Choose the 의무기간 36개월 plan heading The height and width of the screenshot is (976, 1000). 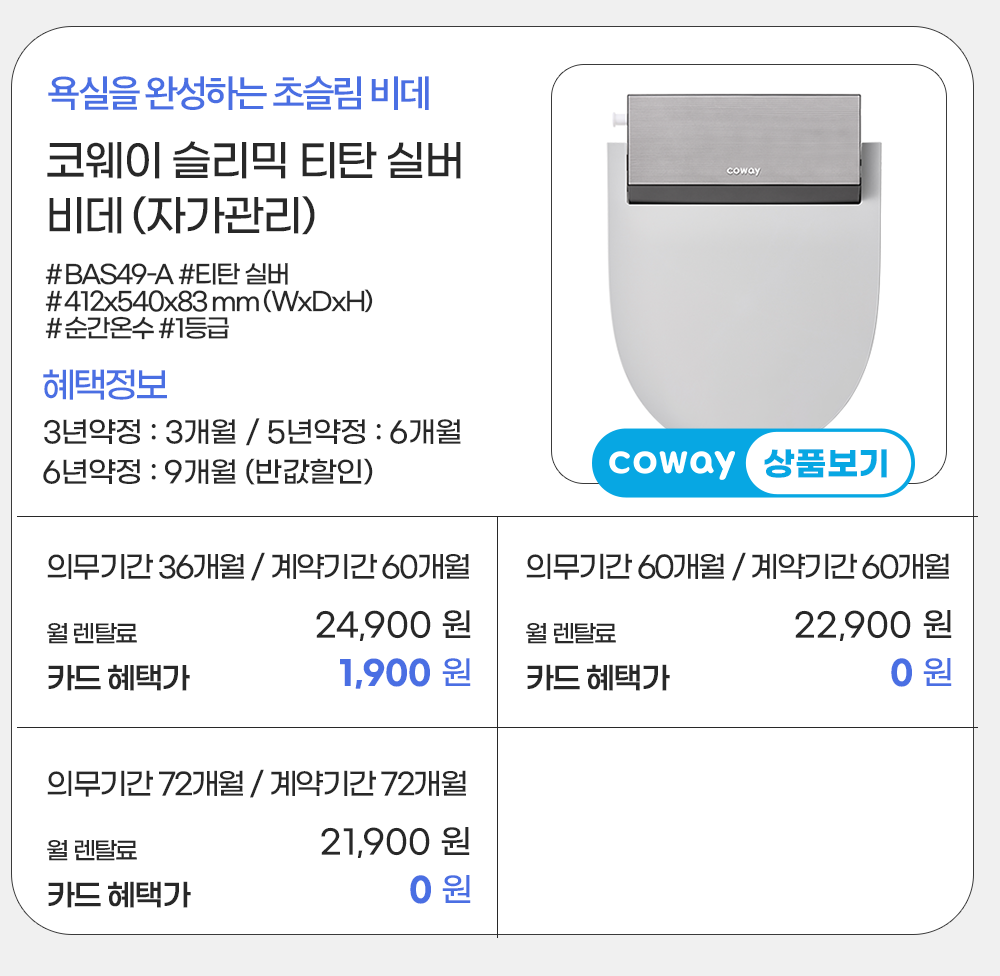pos(258,568)
